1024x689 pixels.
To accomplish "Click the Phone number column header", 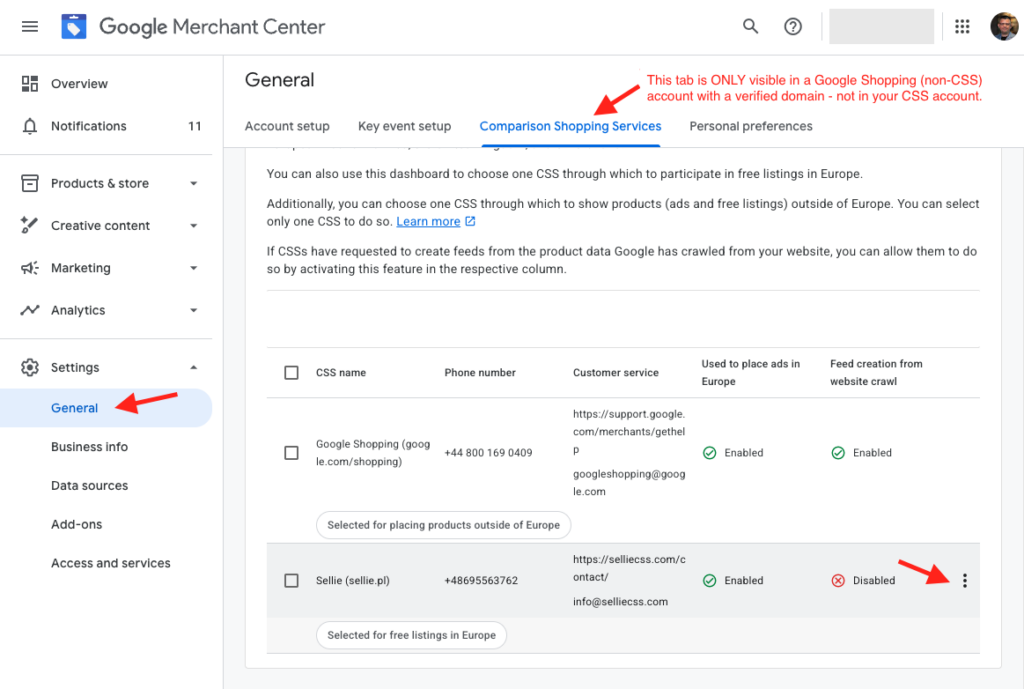I will (480, 373).
